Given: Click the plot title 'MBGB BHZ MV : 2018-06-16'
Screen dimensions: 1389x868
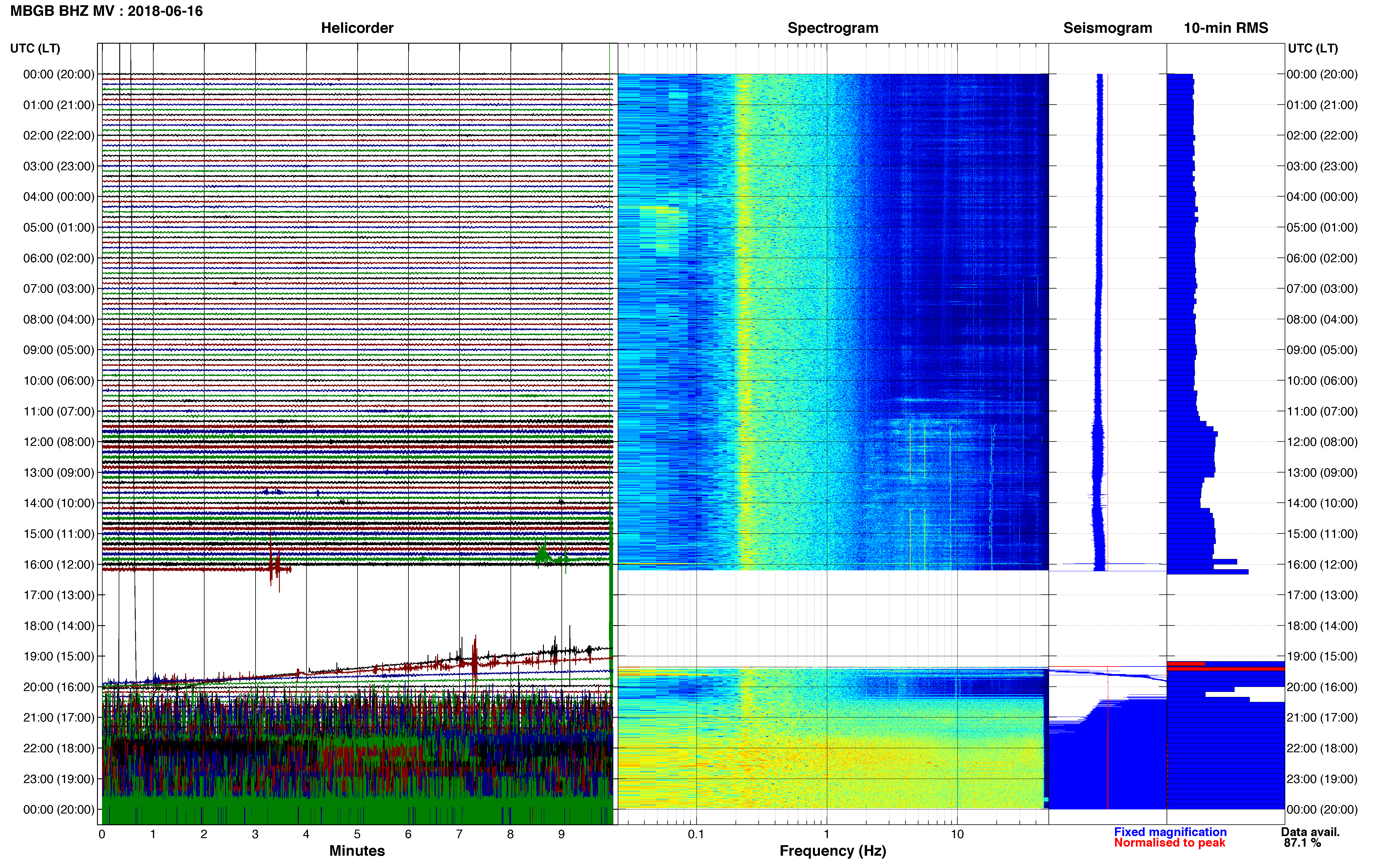Looking at the screenshot, I should point(106,11).
